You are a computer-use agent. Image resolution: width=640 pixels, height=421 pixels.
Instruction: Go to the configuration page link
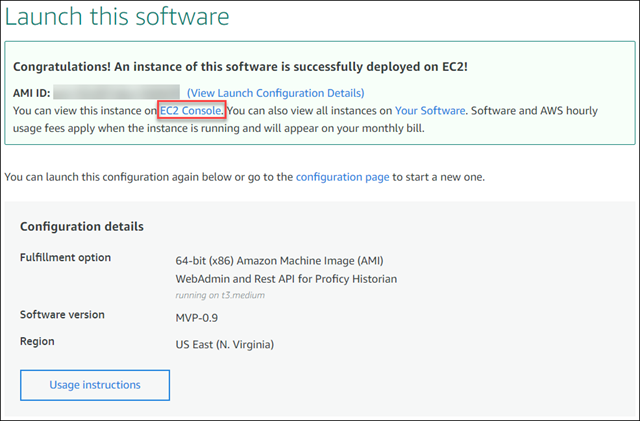pyautogui.click(x=342, y=177)
